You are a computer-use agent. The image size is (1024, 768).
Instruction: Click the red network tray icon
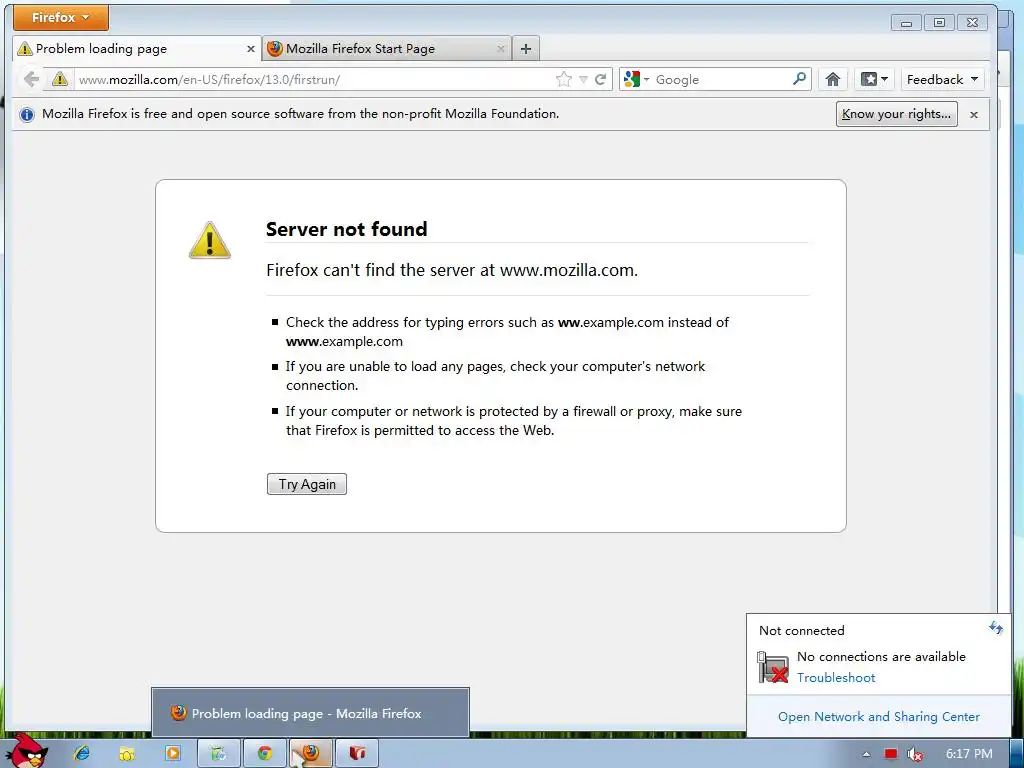point(891,754)
